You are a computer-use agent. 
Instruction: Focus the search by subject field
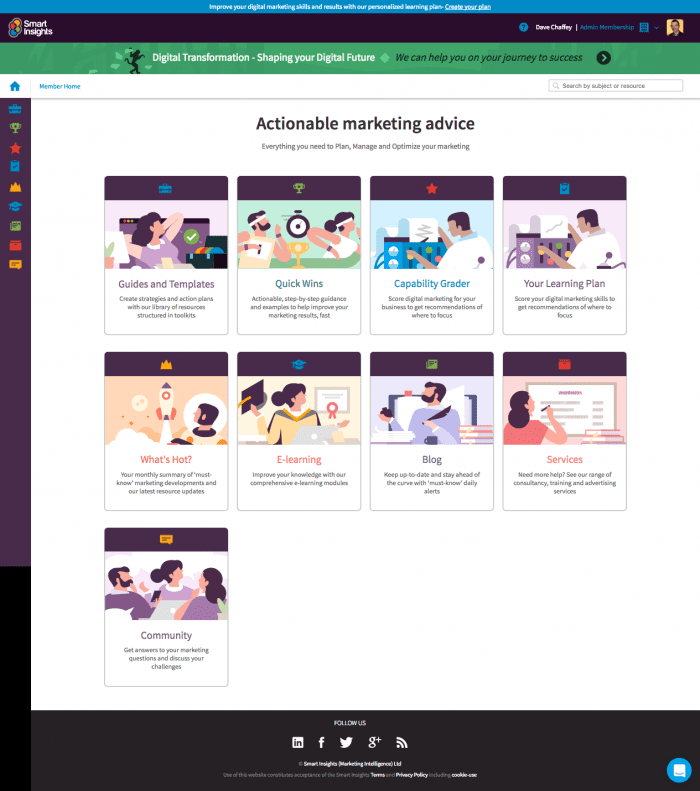(x=616, y=86)
